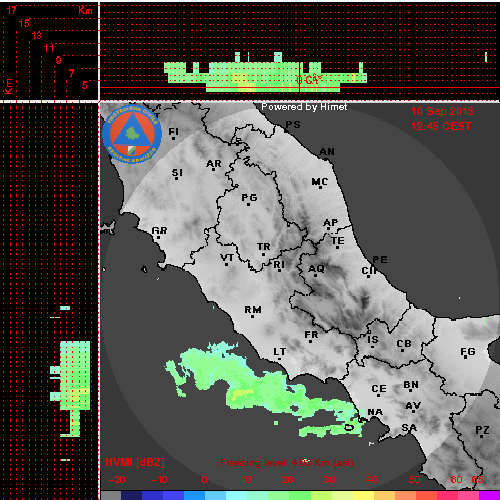The image size is (500, 500).
Task: Click the cyan 10 dBZ color swatch
Action: tap(236, 495)
